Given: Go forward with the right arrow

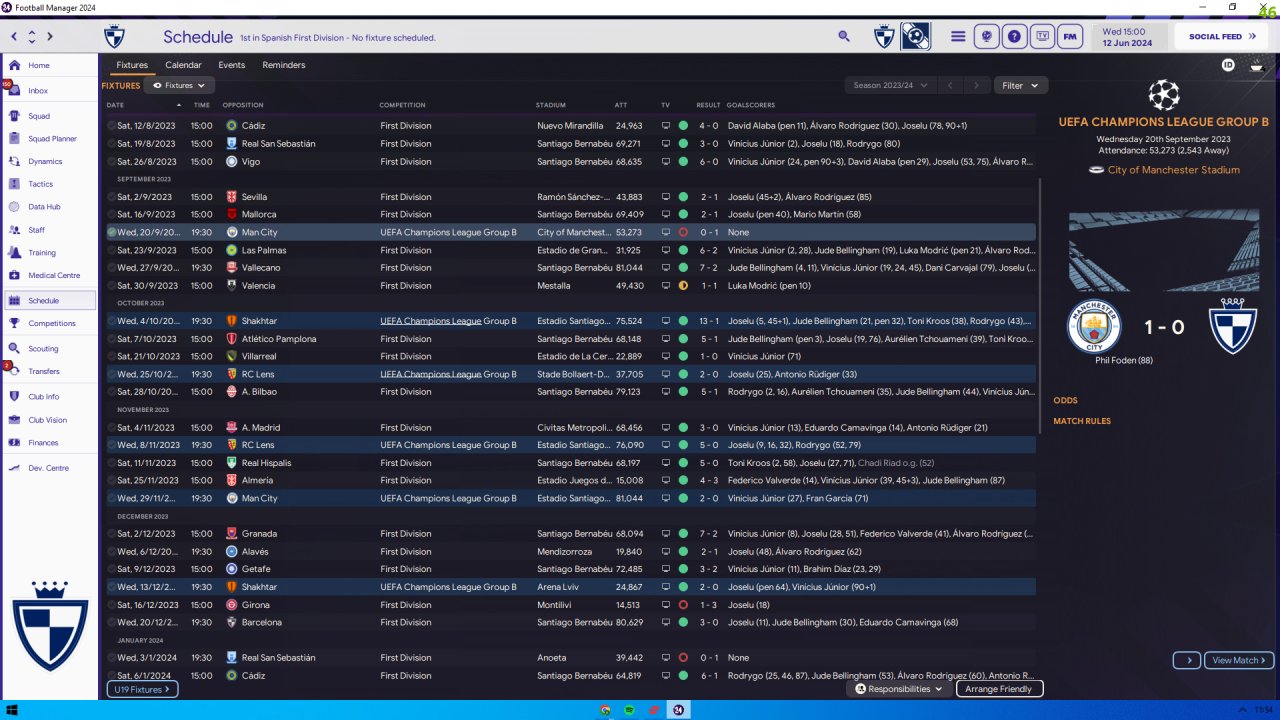Looking at the screenshot, I should click(50, 36).
